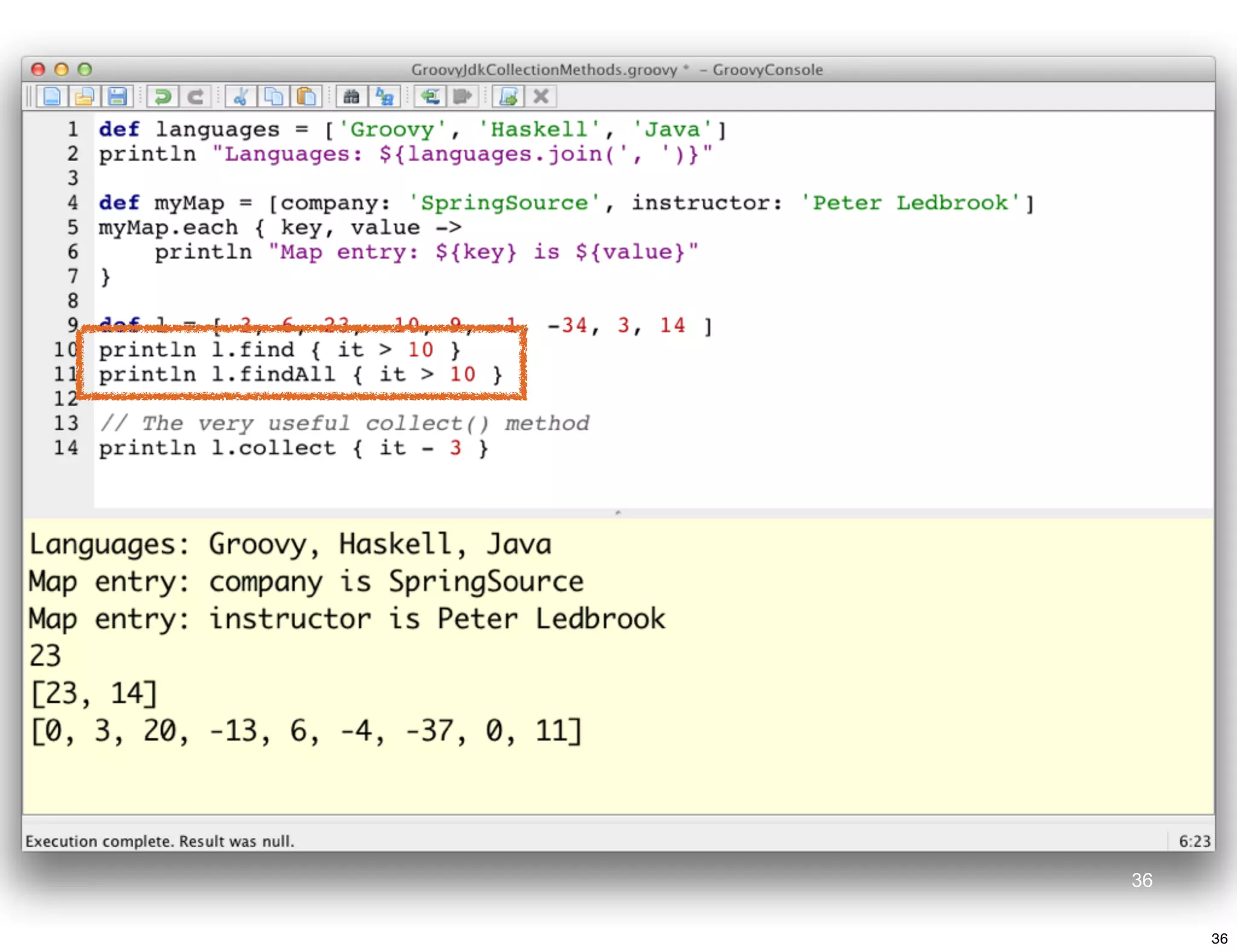
Task: Paste from clipboard with the Paste icon
Action: (x=307, y=97)
